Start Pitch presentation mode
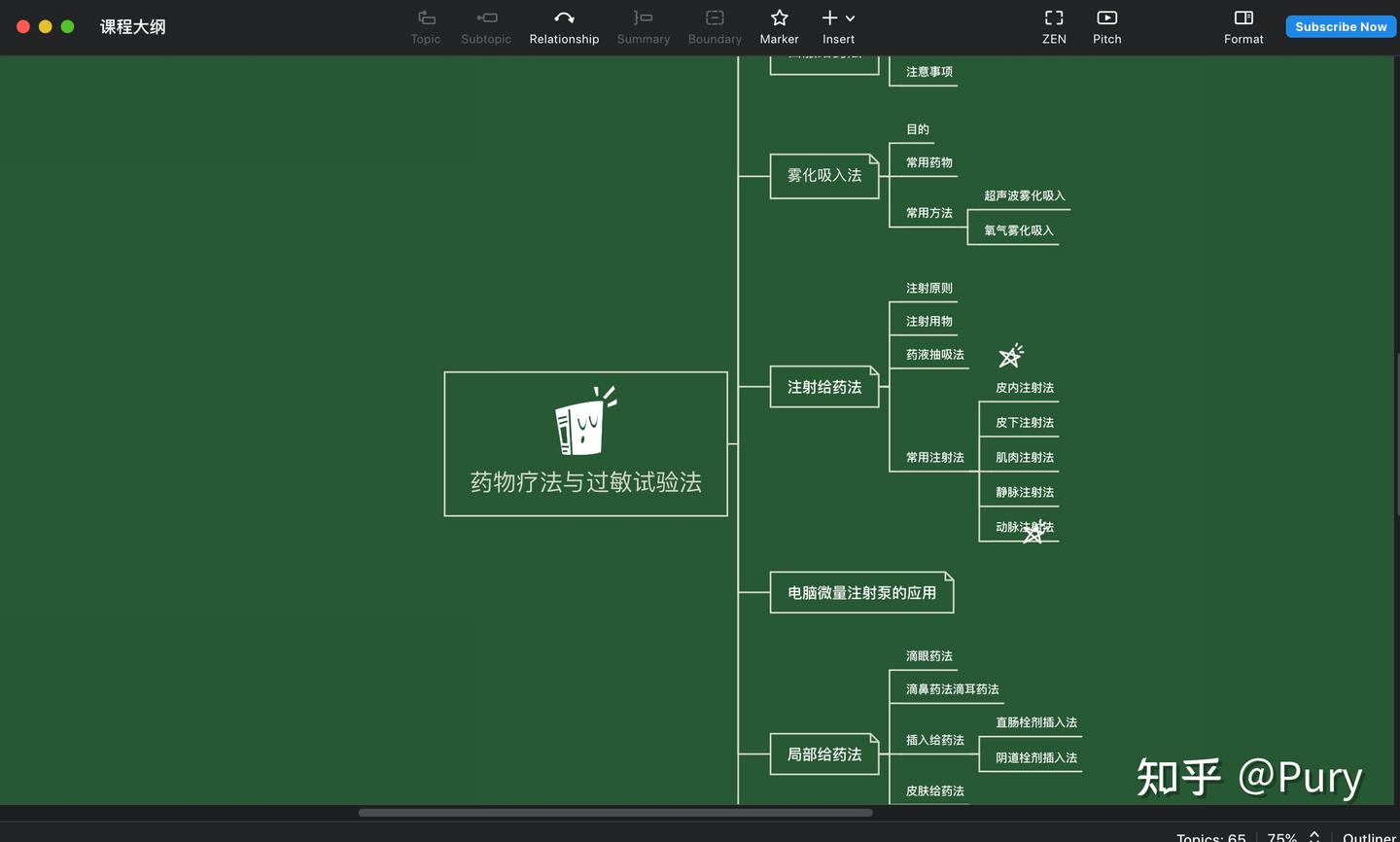Screen dimensions: 1400x842 tap(1106, 26)
